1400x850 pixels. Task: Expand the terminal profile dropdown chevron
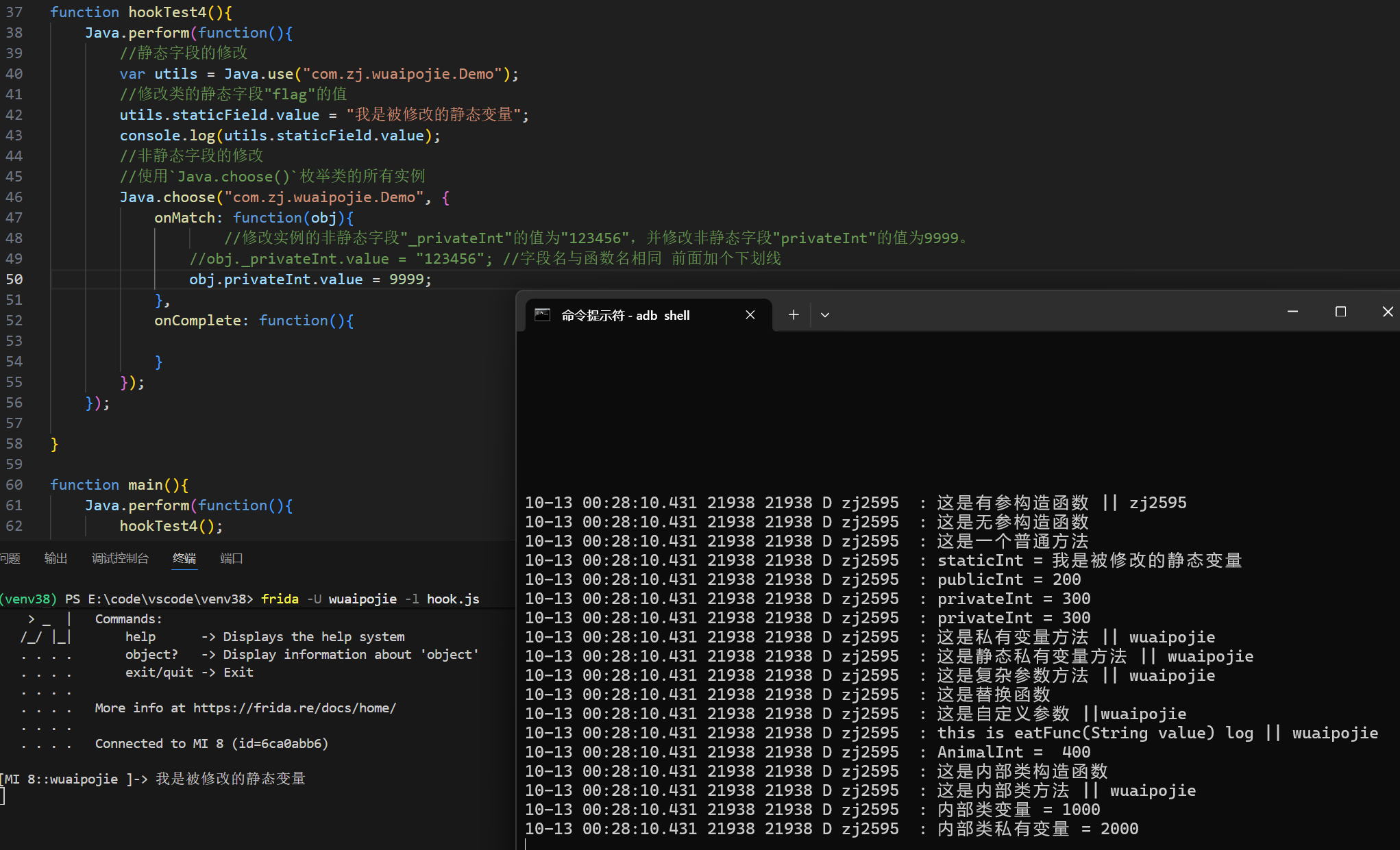click(x=825, y=315)
